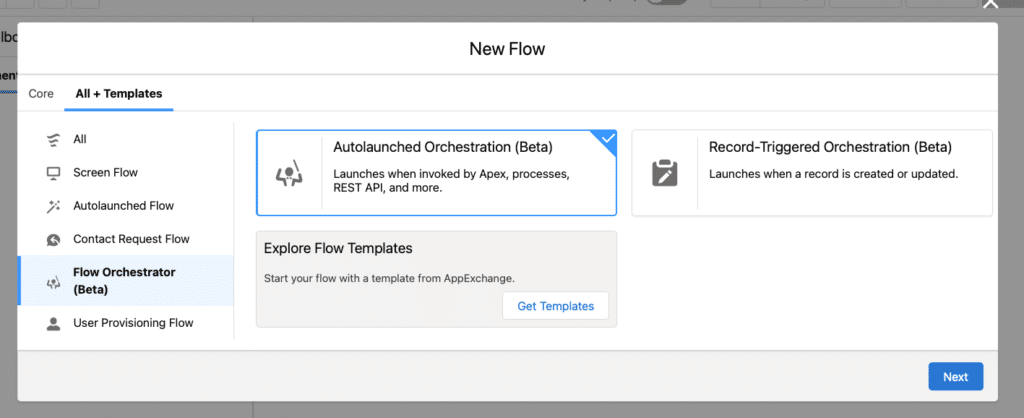Click the Flow Orchestrator sidebar icon

click(53, 282)
